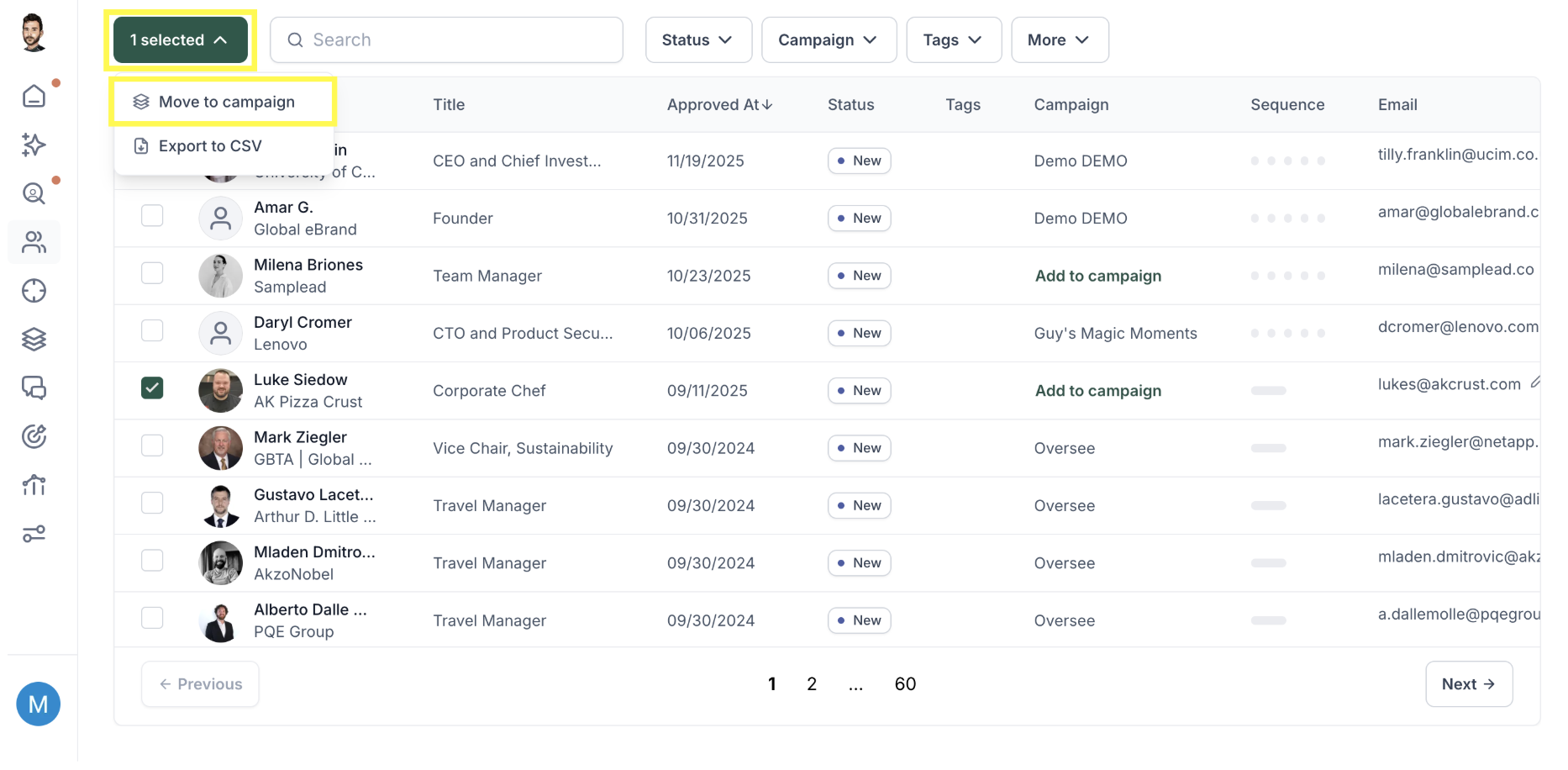Screen dimensions: 1568x770
Task: Go to the Next page
Action: (x=1469, y=684)
